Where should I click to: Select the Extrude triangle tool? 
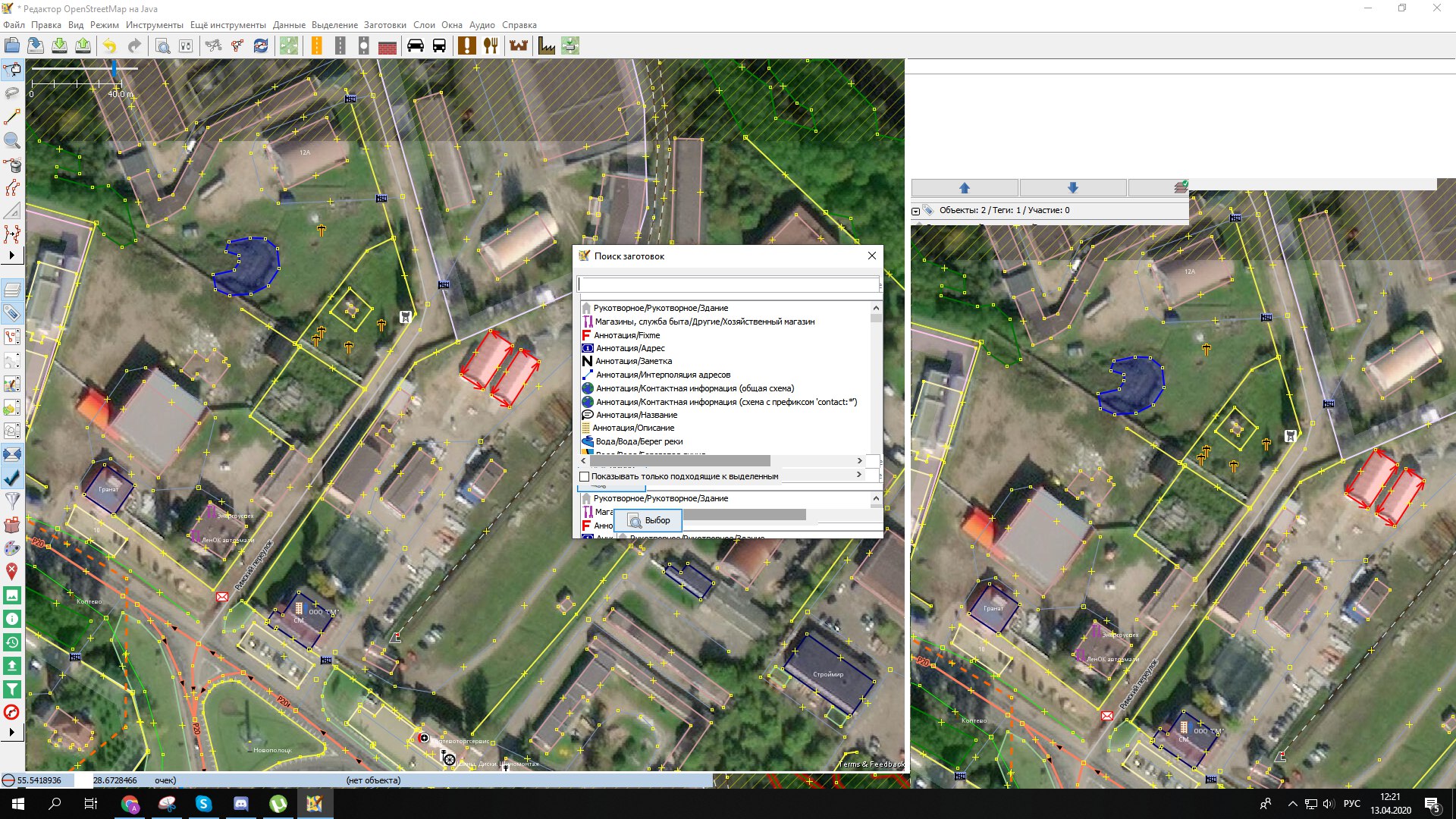click(x=12, y=212)
